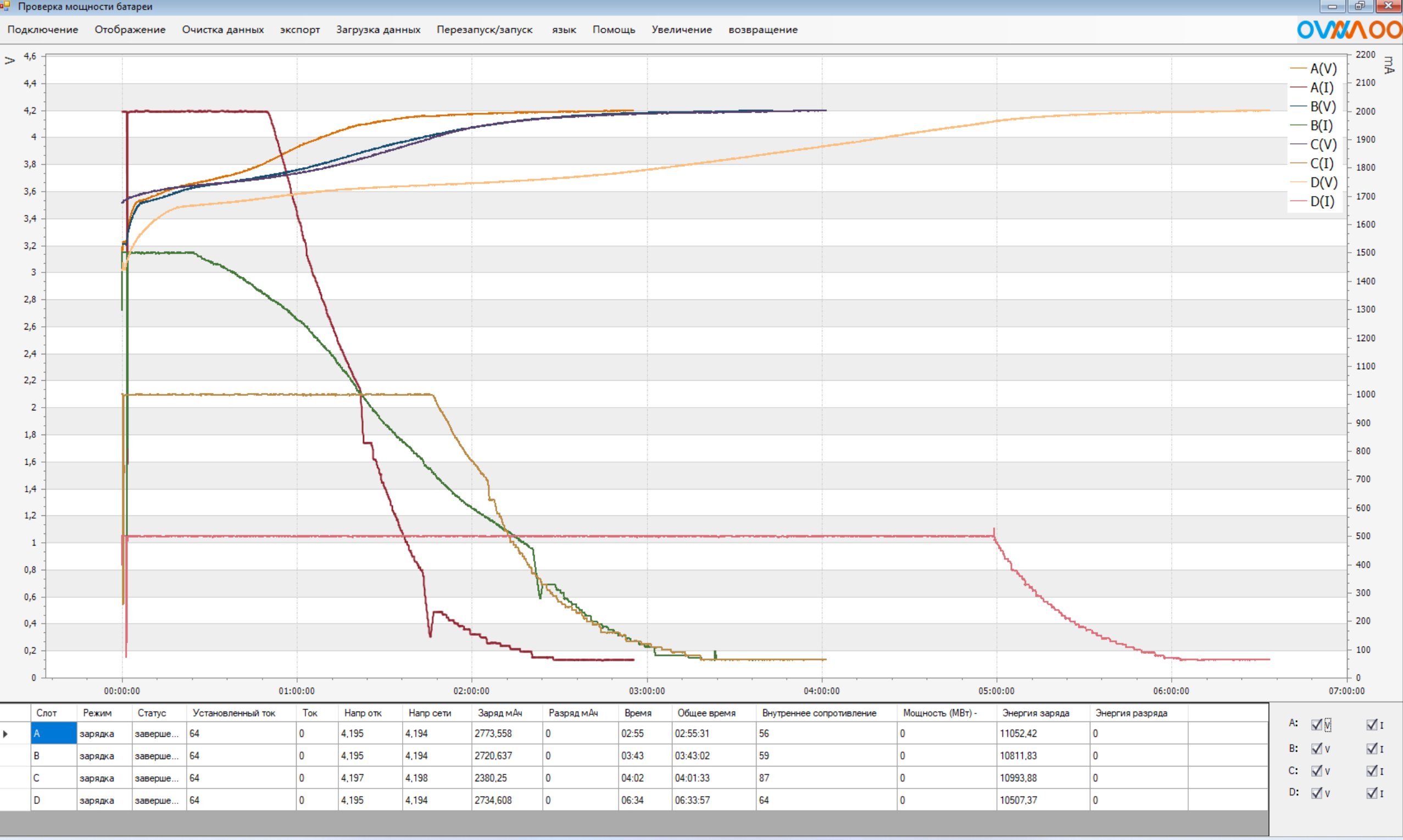Restore down the window
Image resolution: width=1403 pixels, height=840 pixels.
(1360, 6)
